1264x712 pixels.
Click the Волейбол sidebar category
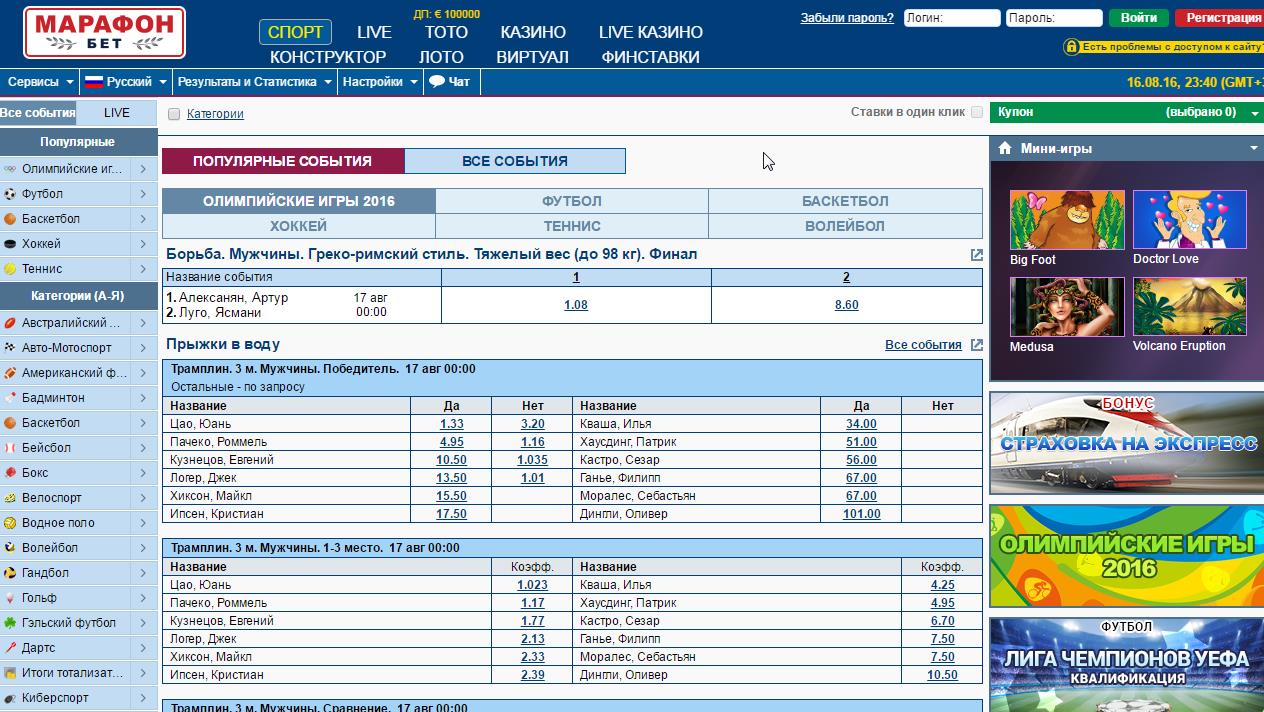point(79,548)
